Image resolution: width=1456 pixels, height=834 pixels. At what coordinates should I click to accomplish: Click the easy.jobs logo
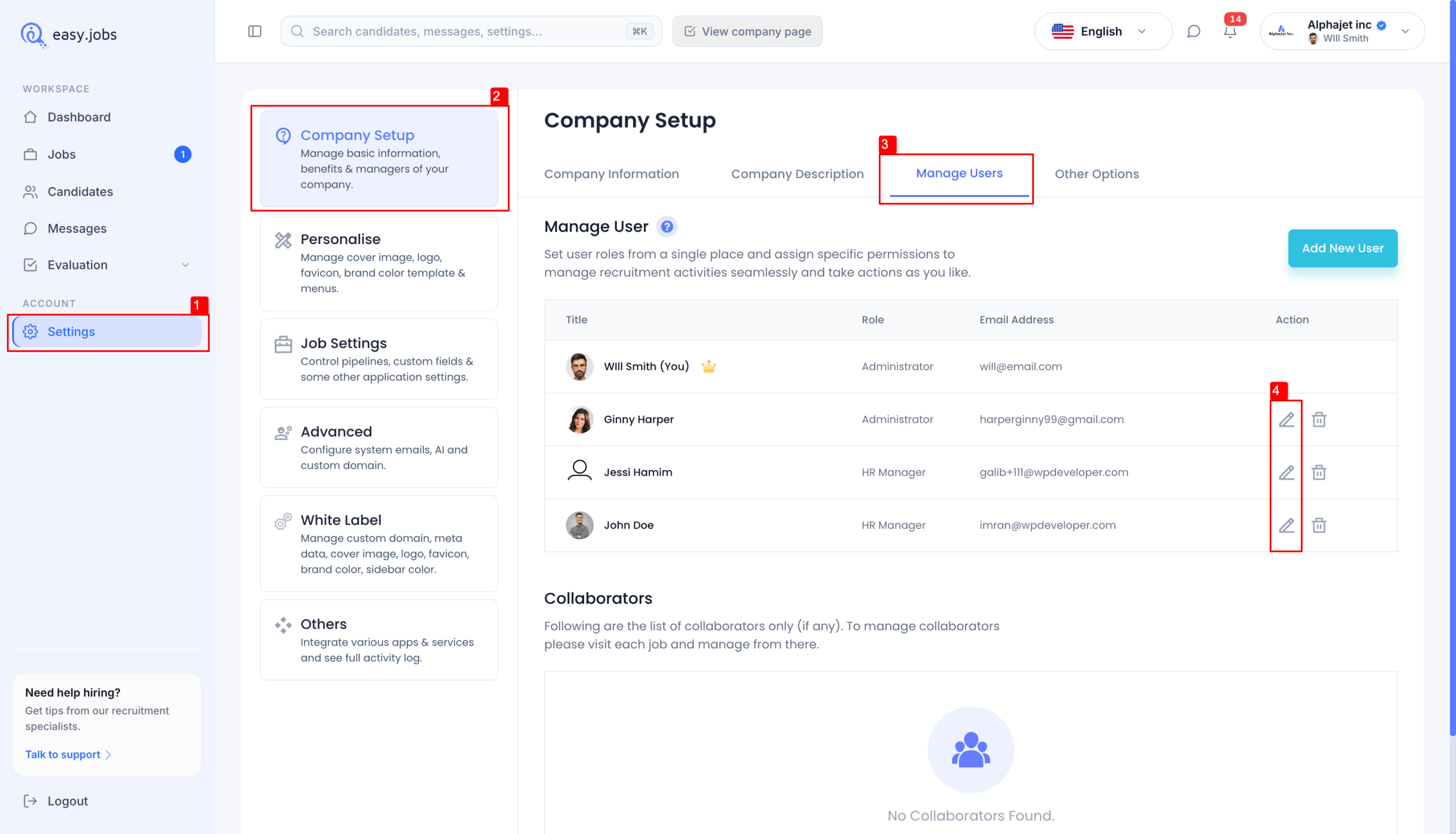[69, 34]
